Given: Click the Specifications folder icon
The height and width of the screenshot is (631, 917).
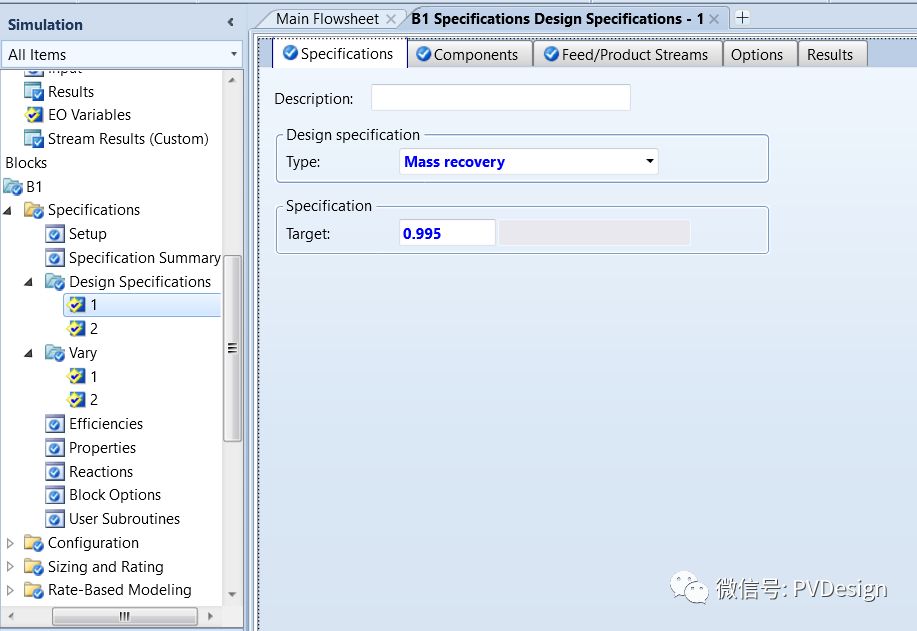Looking at the screenshot, I should [33, 210].
